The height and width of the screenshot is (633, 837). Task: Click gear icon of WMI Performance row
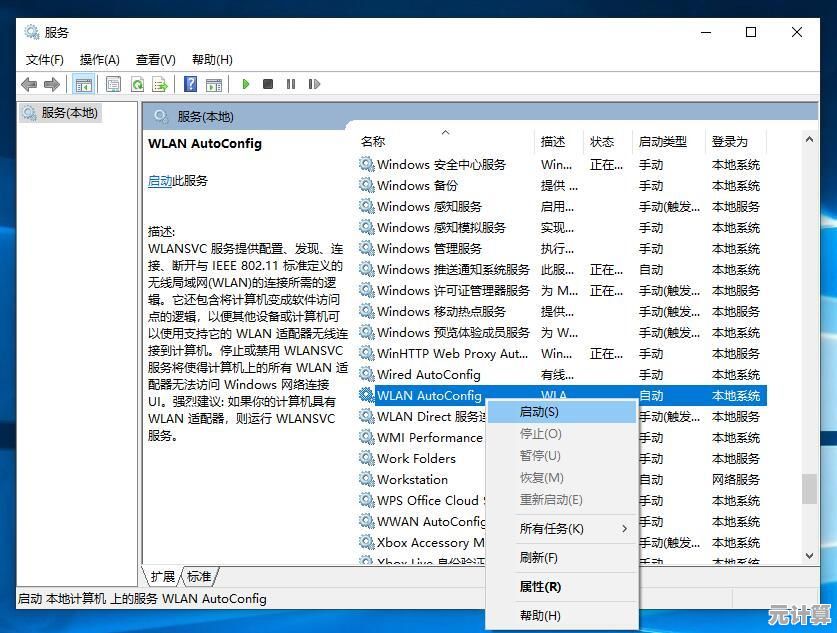366,437
